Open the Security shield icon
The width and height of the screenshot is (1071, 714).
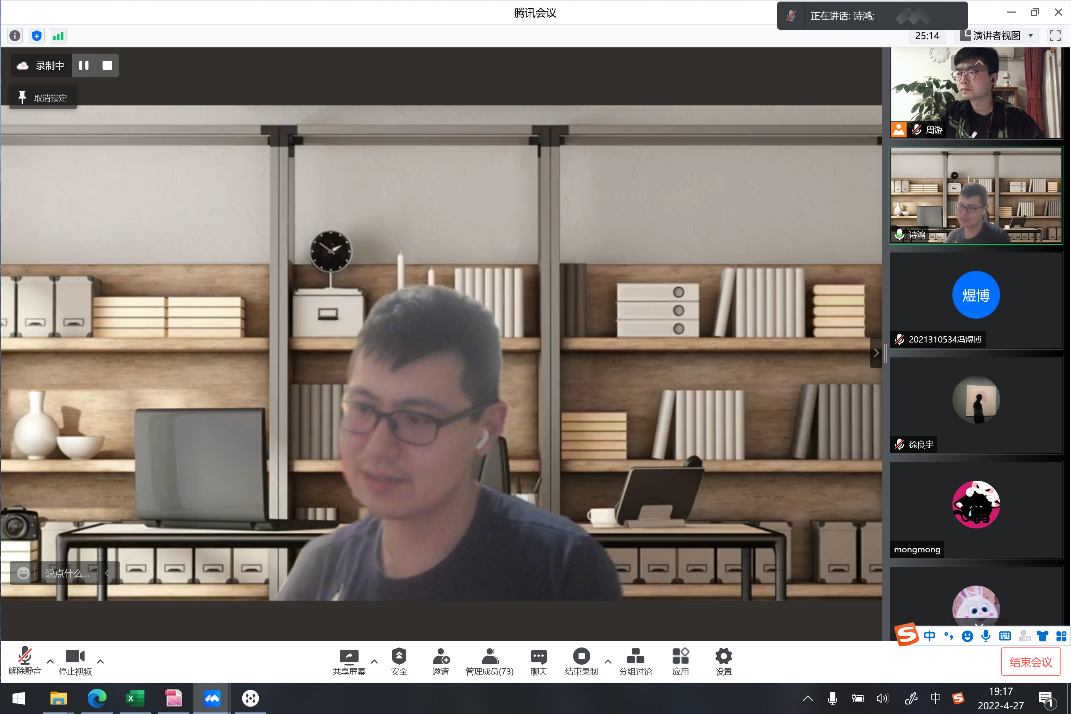point(399,657)
